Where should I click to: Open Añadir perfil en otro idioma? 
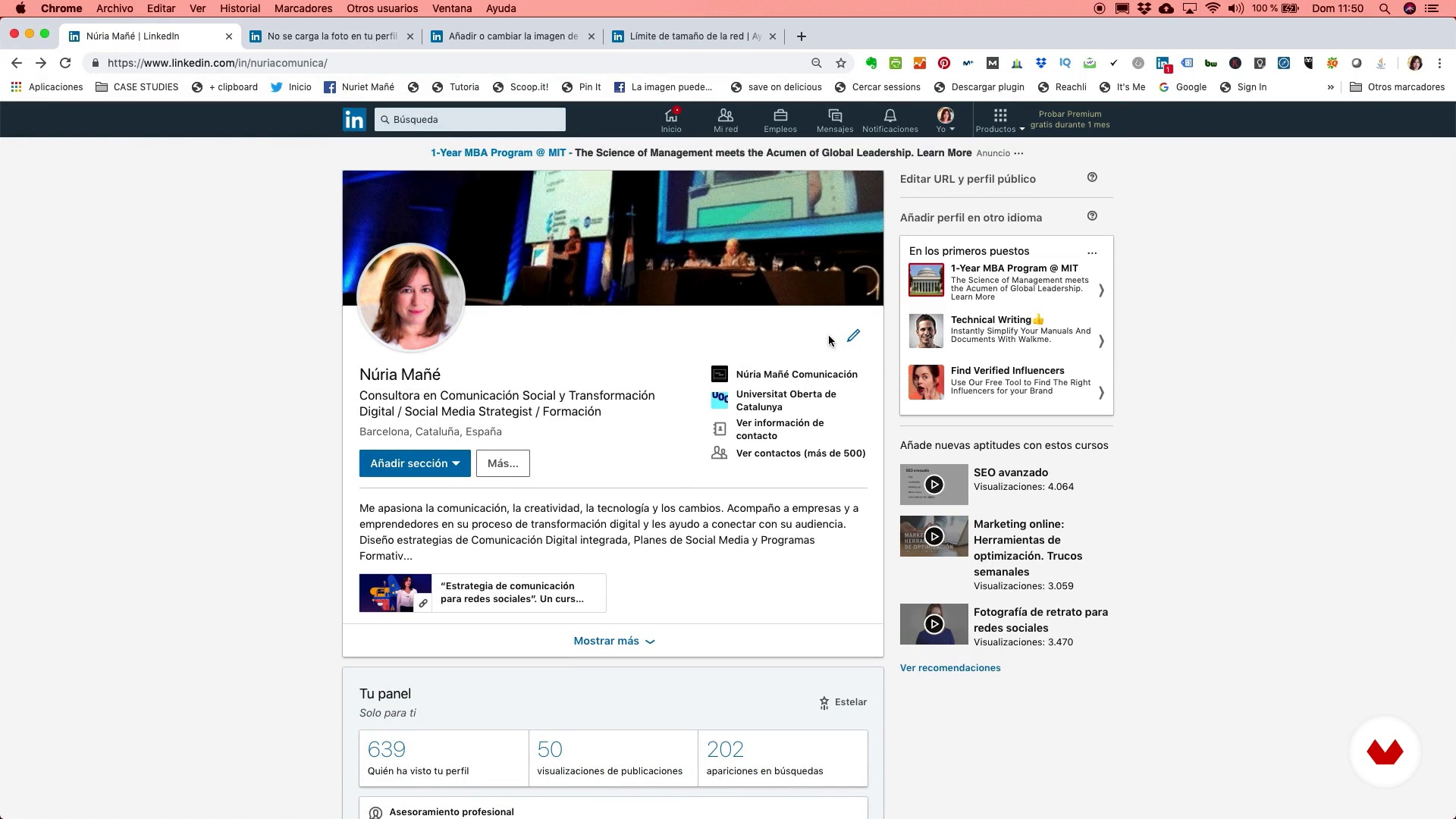point(971,218)
